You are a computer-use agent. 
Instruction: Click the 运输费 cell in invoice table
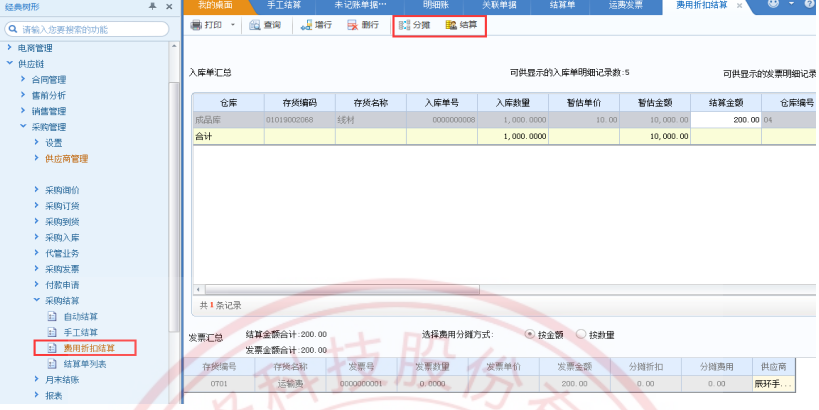tap(290, 383)
